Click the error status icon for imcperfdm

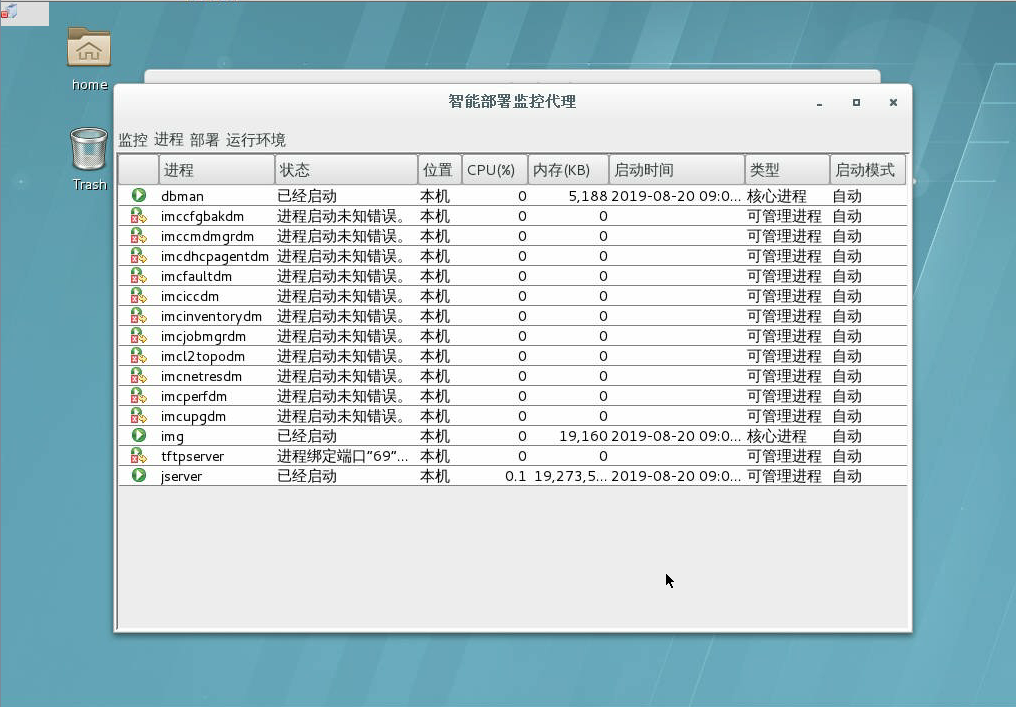pos(139,395)
